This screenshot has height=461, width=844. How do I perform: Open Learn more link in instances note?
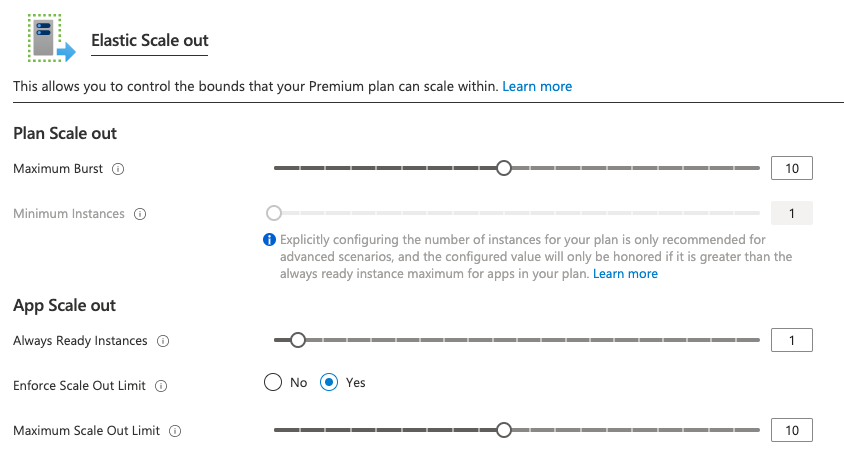pos(625,274)
